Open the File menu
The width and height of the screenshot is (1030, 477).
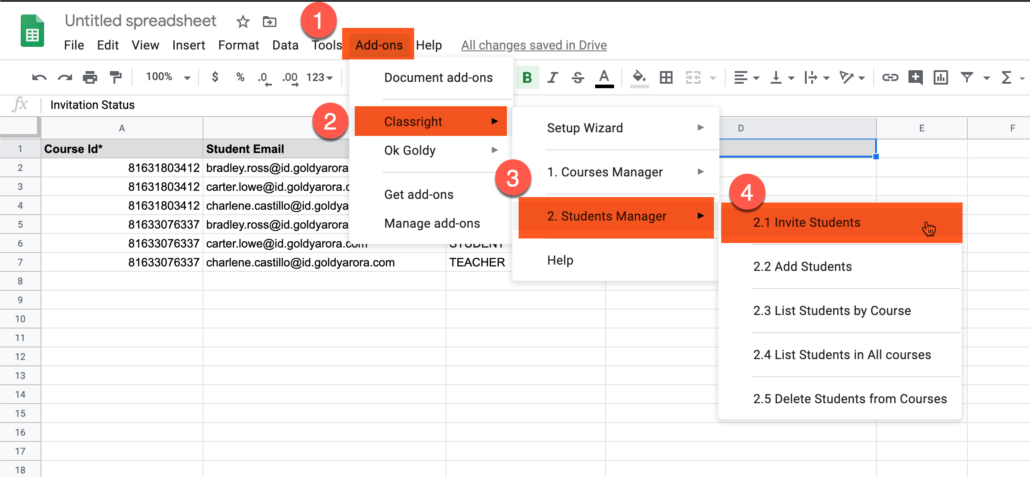point(74,45)
